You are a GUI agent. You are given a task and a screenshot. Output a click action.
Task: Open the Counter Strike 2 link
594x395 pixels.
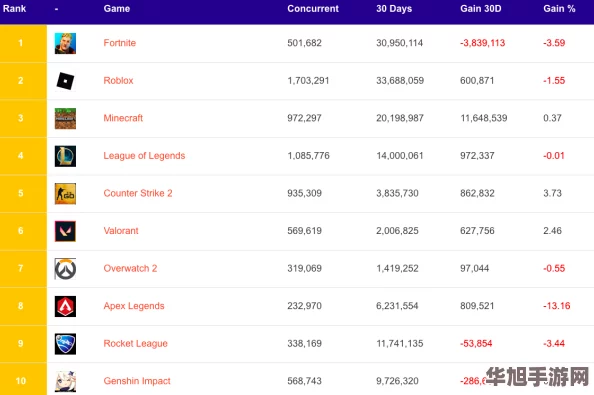click(138, 193)
